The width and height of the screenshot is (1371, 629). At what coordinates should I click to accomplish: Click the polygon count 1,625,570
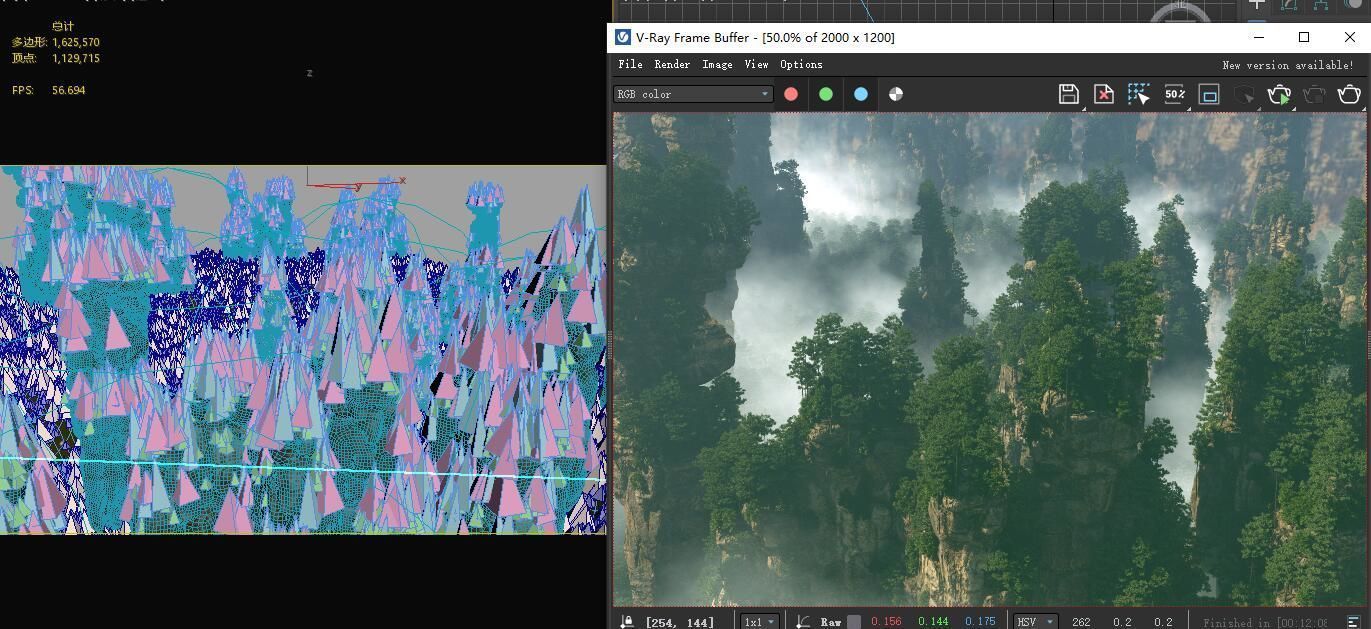(75, 42)
